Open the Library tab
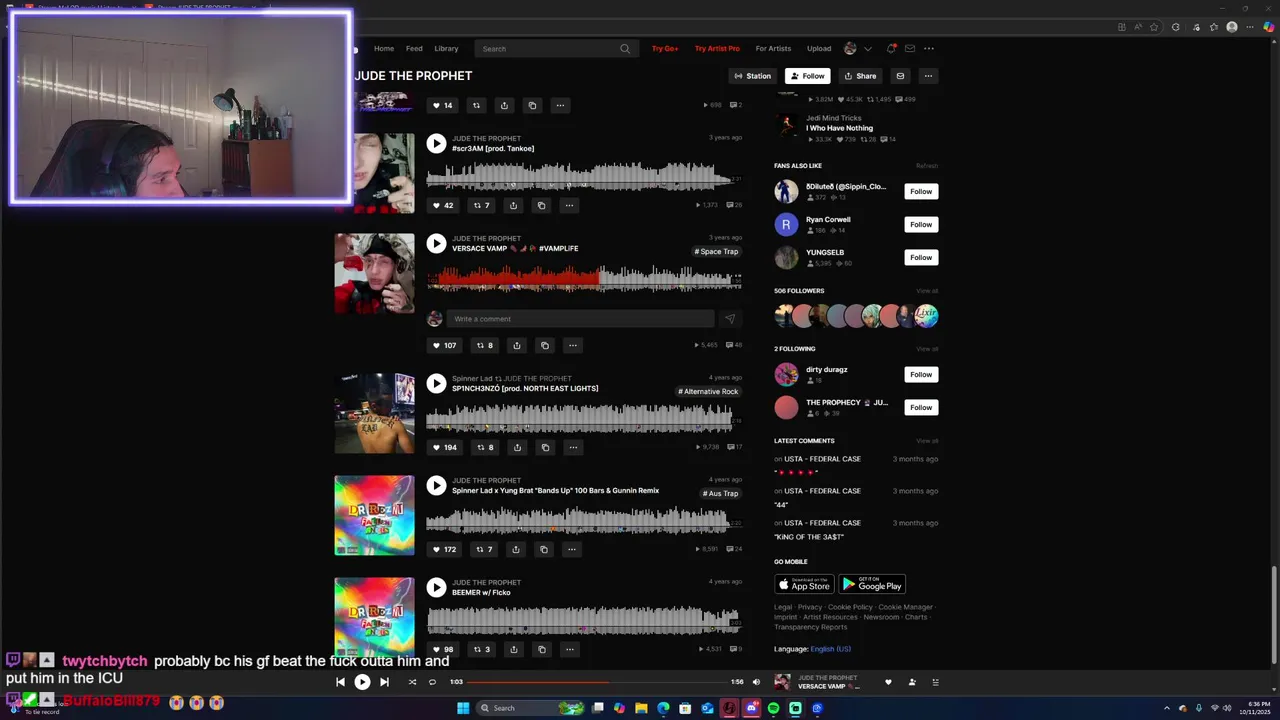 [x=446, y=48]
